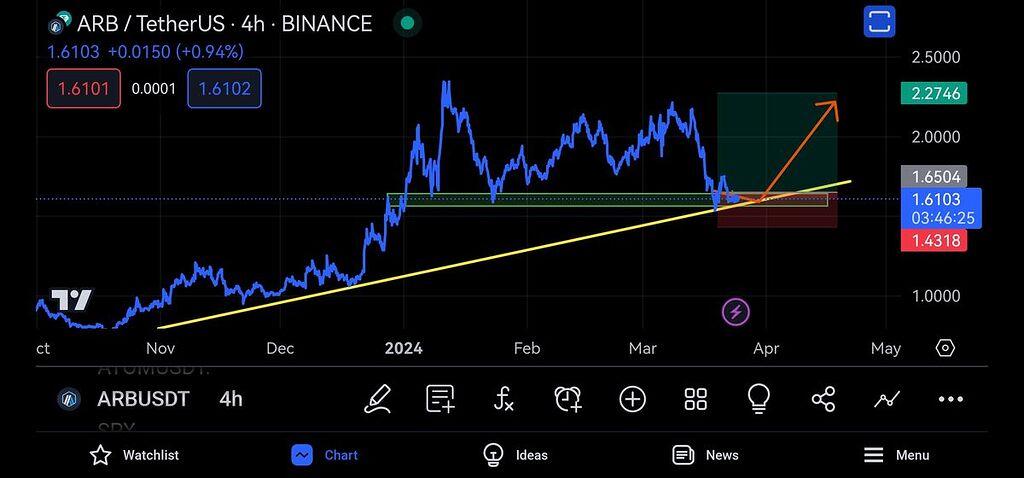Share the chart via the share icon
Viewport: 1024px width, 478px height.
823,399
